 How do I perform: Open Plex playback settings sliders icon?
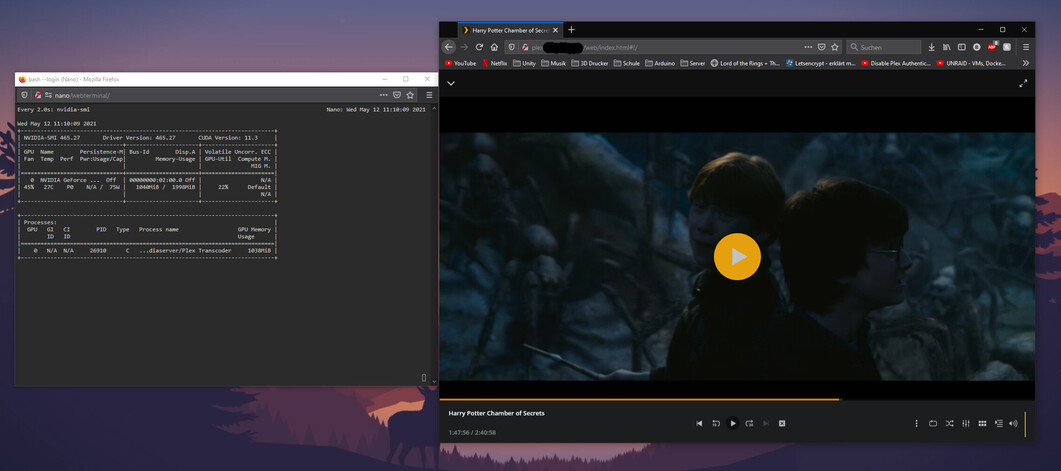point(966,424)
